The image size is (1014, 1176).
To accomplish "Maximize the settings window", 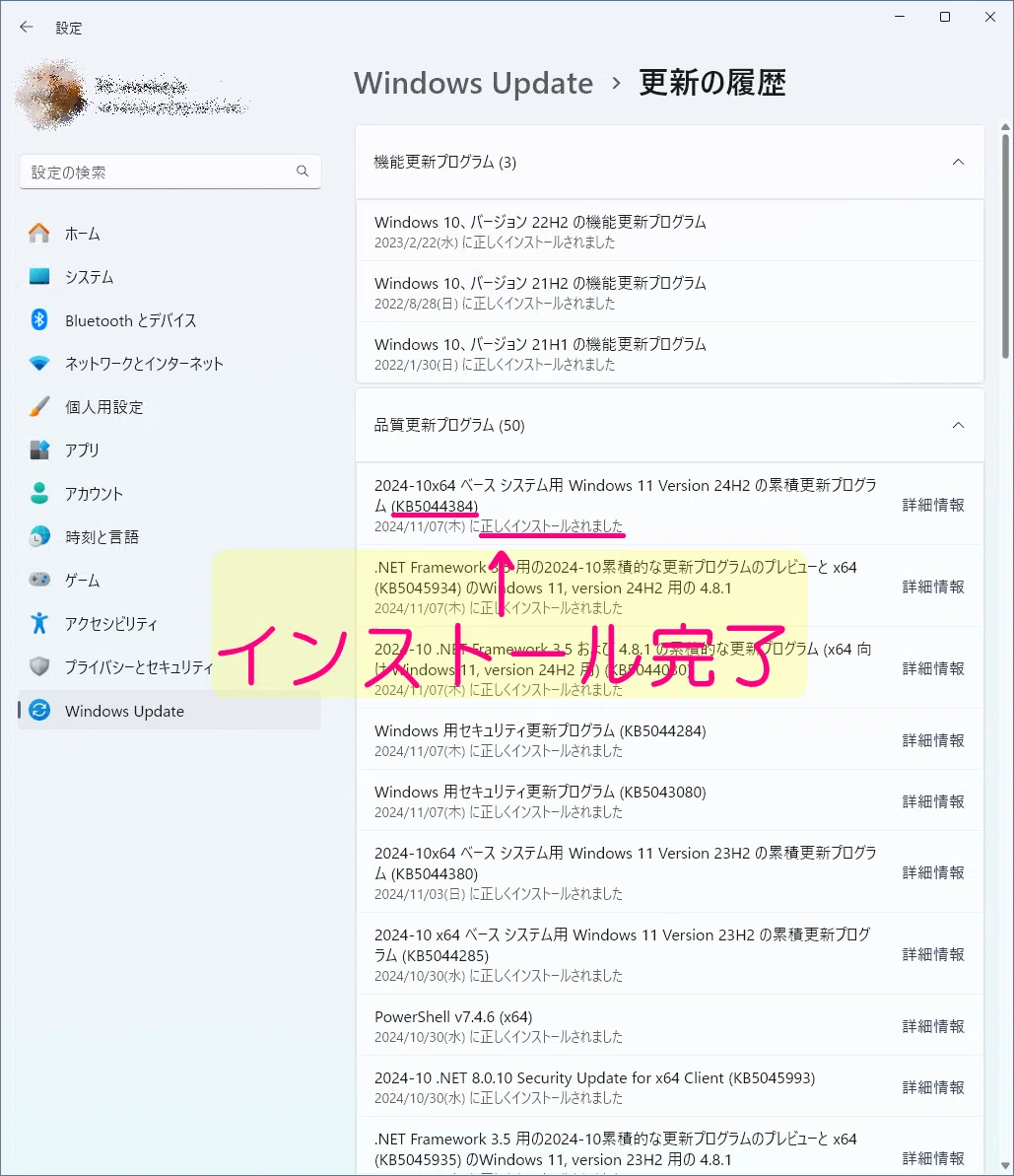I will (x=945, y=17).
